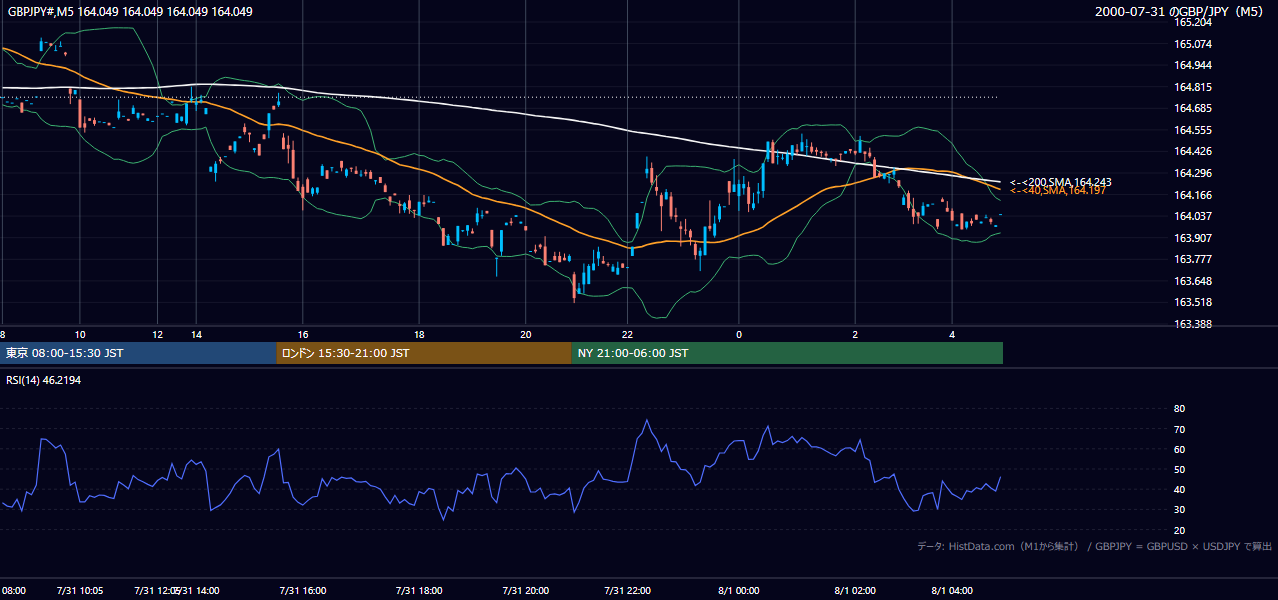This screenshot has height=600, width=1278.
Task: Click the 164.296 price axis label
Action: pos(1193,173)
